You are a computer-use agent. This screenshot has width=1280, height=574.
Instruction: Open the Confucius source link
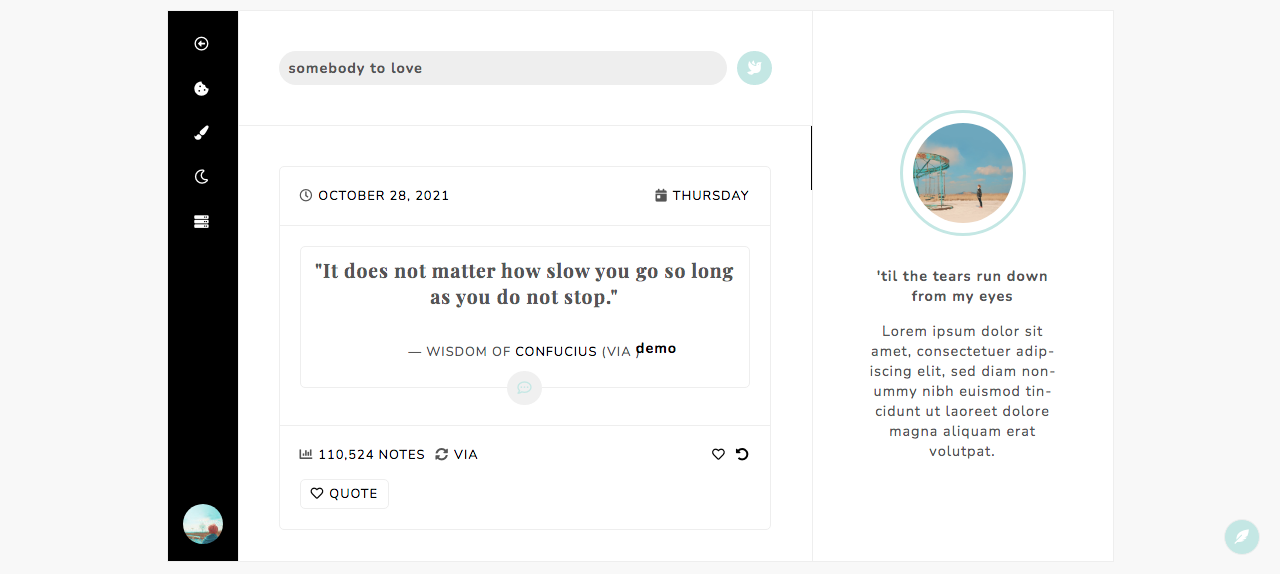[556, 352]
